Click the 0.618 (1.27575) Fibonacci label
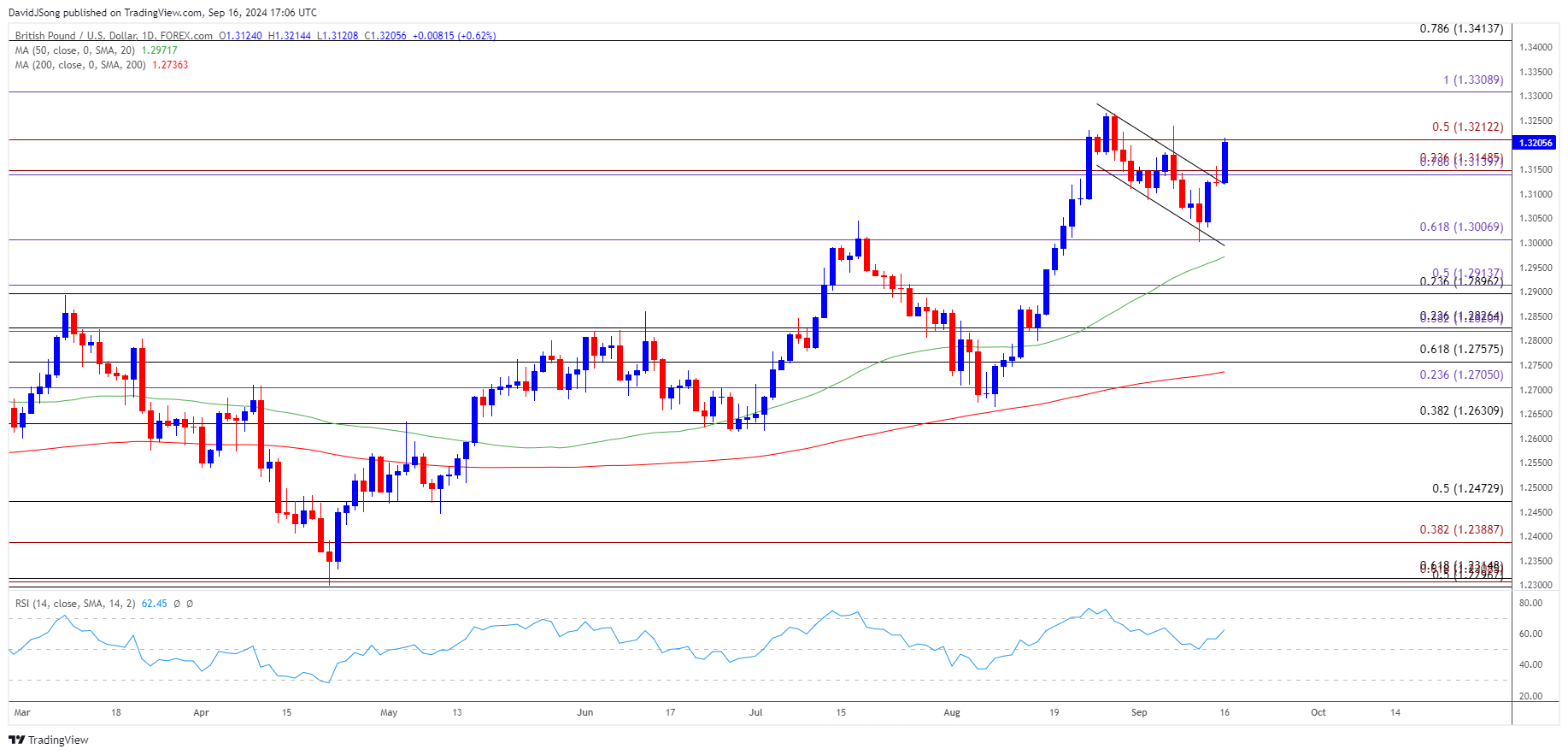Viewport: 1568px width, 755px height. (1461, 349)
